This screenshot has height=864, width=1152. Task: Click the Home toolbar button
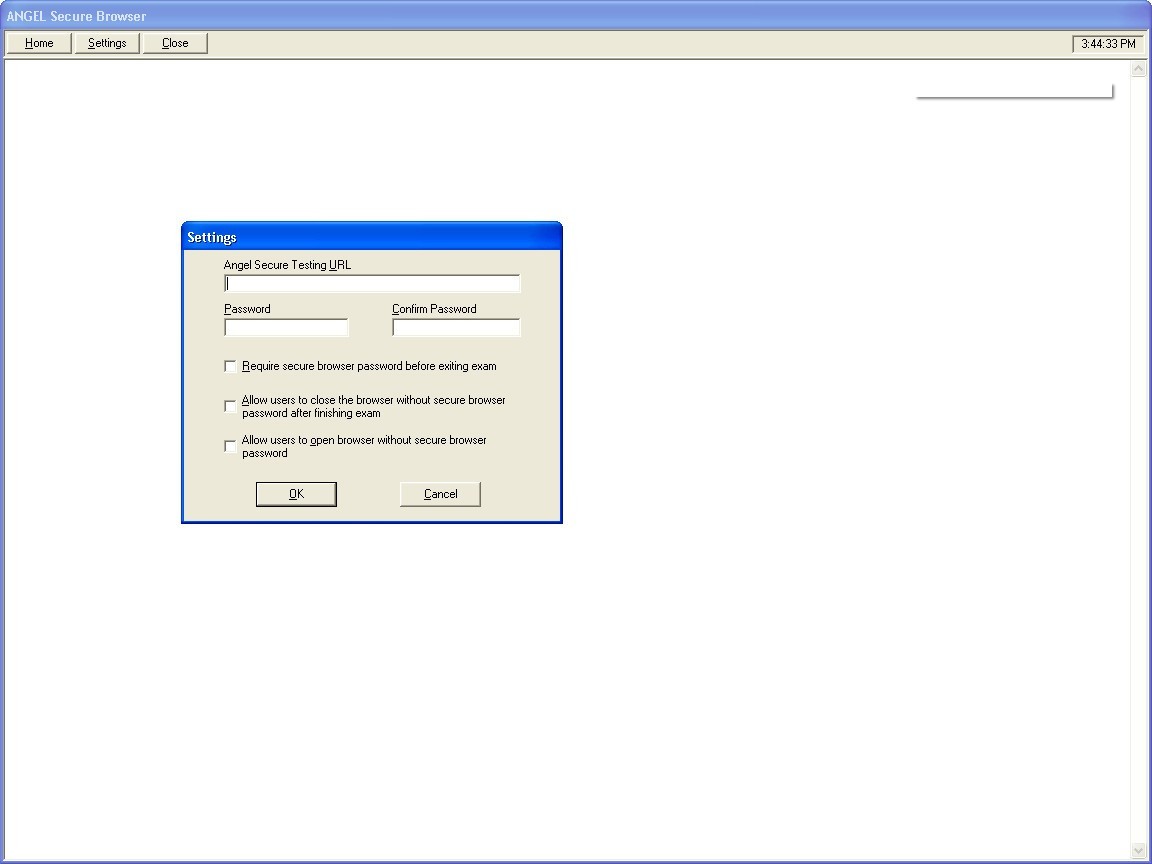38,43
